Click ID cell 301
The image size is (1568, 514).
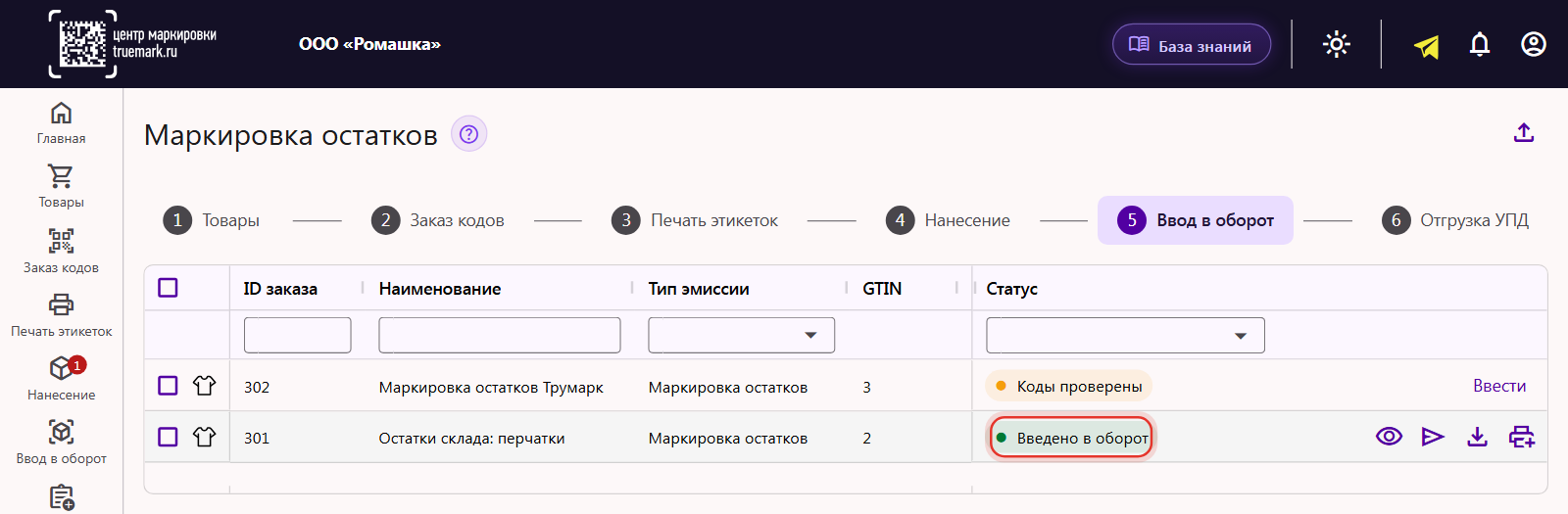[x=257, y=438]
